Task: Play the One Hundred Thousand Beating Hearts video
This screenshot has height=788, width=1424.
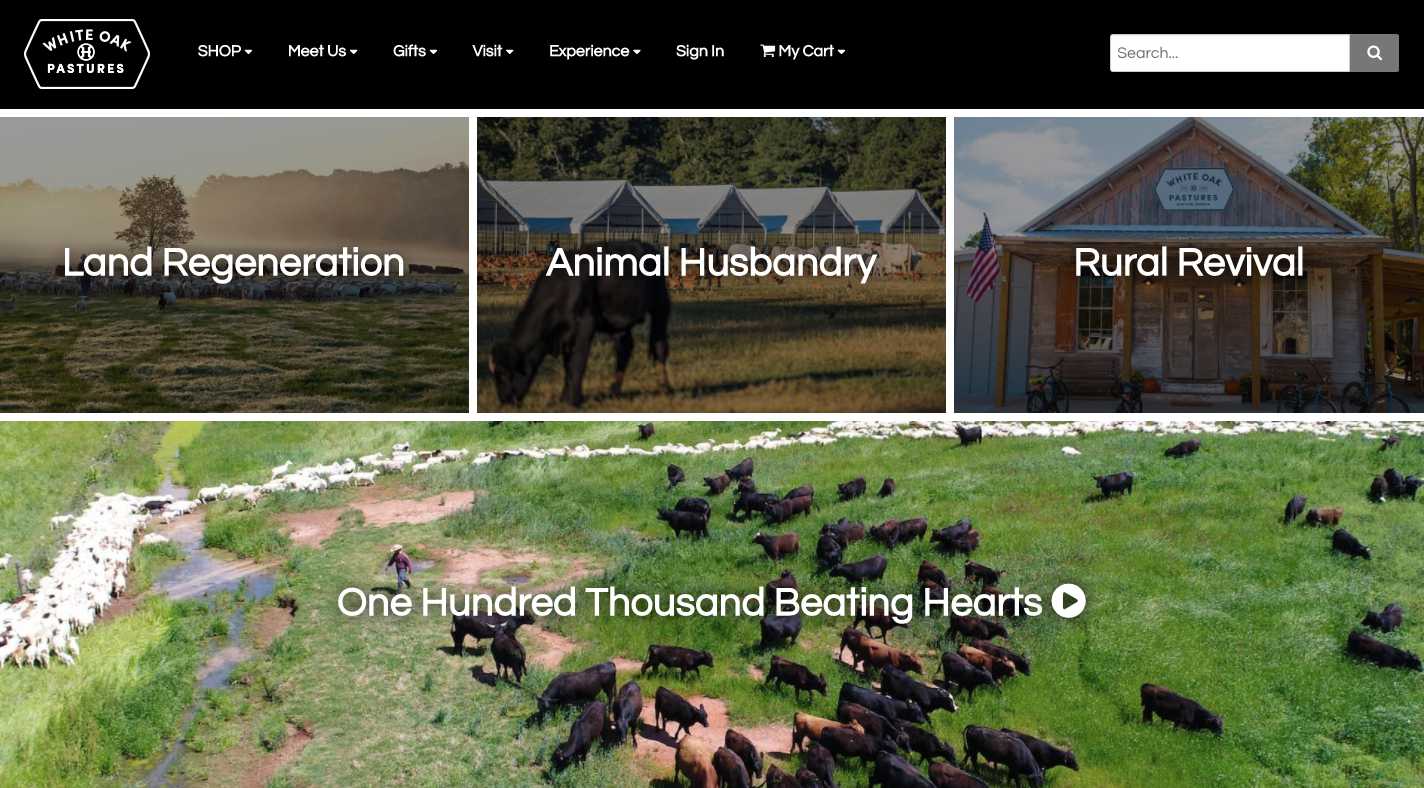Action: coord(1068,601)
